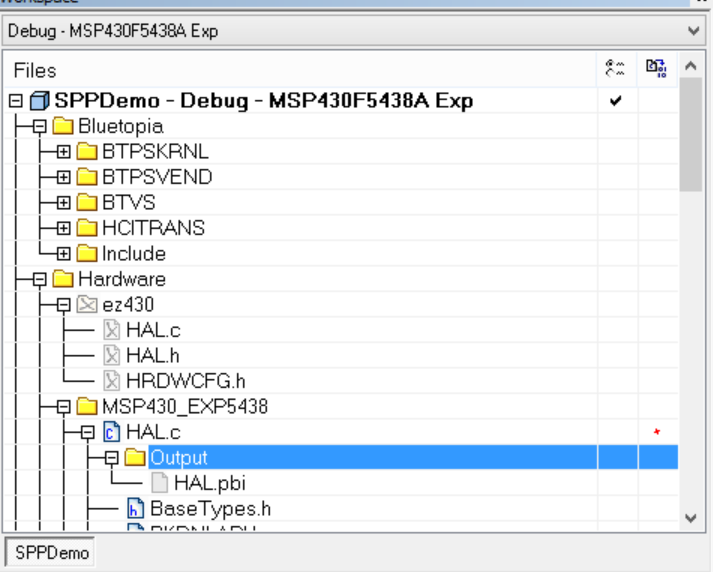
Task: Collapse the Hardware folder
Action: pyautogui.click(x=40, y=279)
